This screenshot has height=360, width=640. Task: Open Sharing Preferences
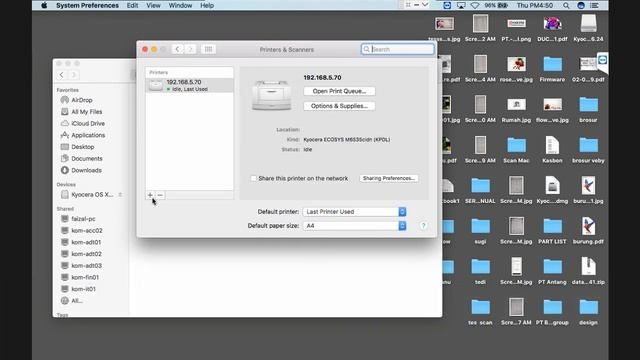[389, 178]
